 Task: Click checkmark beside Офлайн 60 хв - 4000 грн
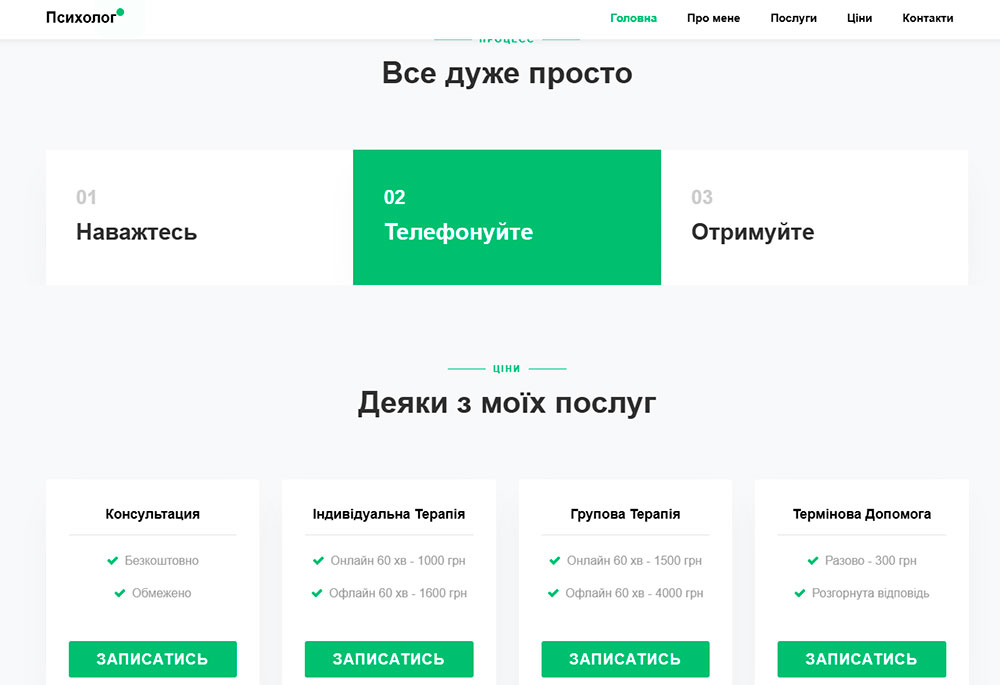click(x=554, y=593)
